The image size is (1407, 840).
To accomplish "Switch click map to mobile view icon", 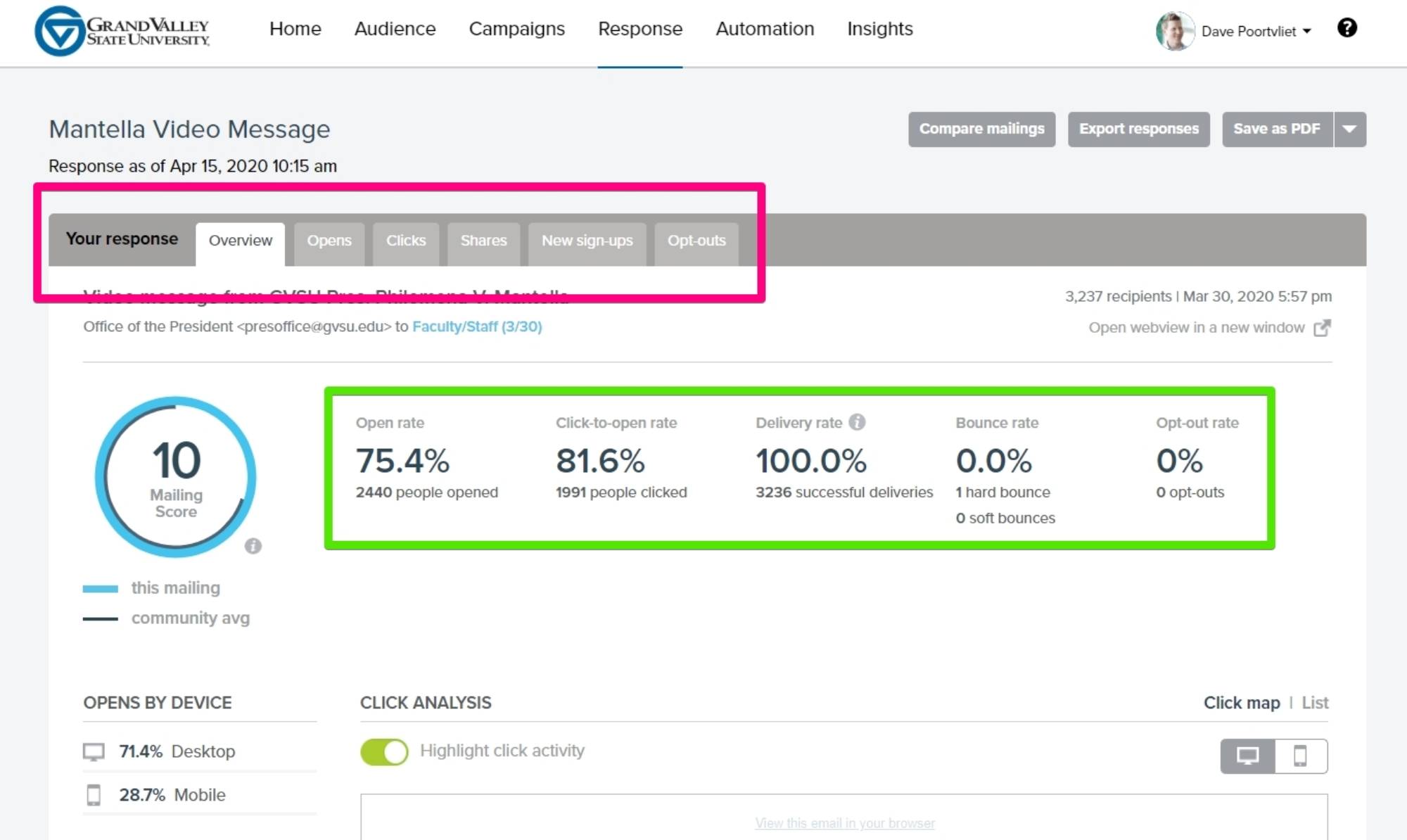I will coord(1300,756).
